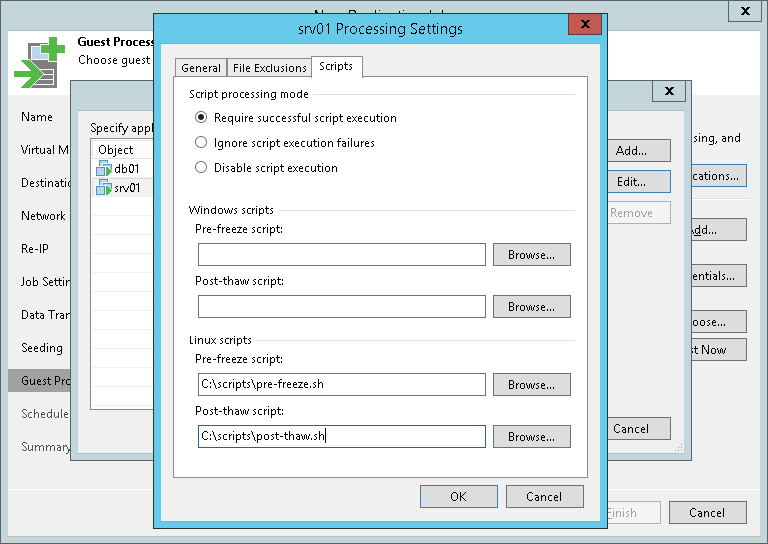Viewport: 768px width, 544px height.
Task: Cancel the srv01 Processing Settings dialog
Action: pyautogui.click(x=543, y=496)
